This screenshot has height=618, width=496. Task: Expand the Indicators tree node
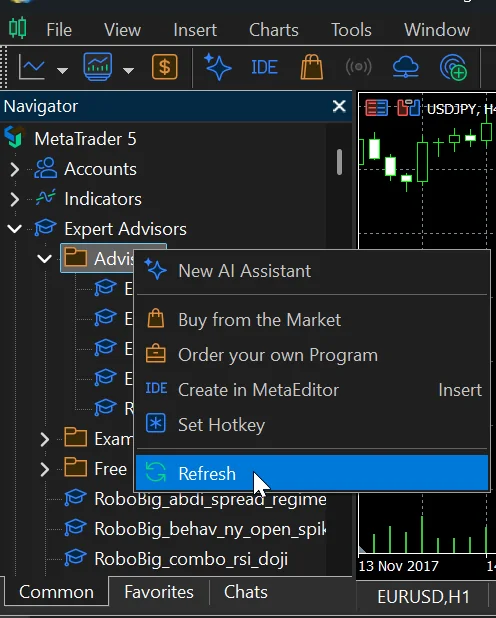[15, 199]
